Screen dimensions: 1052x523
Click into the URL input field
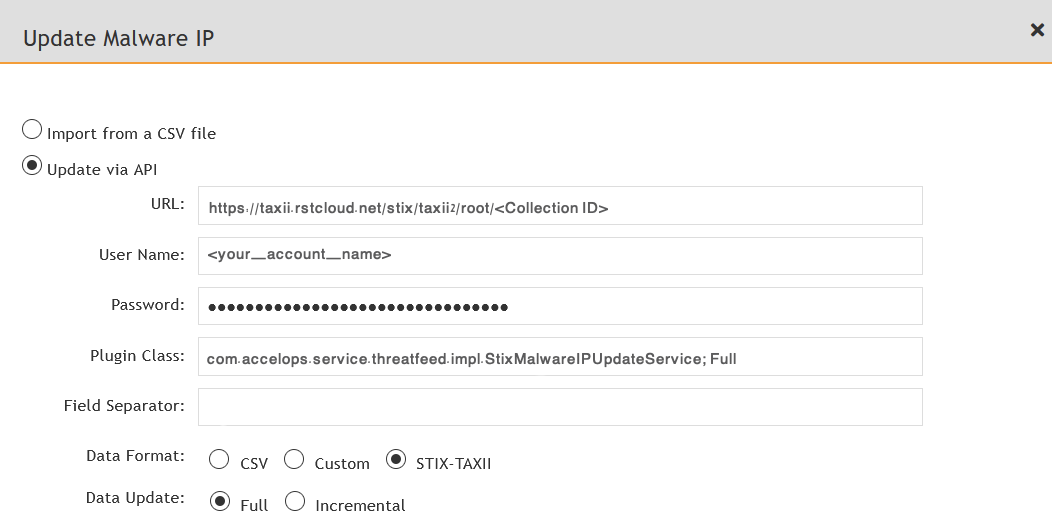[x=560, y=206]
